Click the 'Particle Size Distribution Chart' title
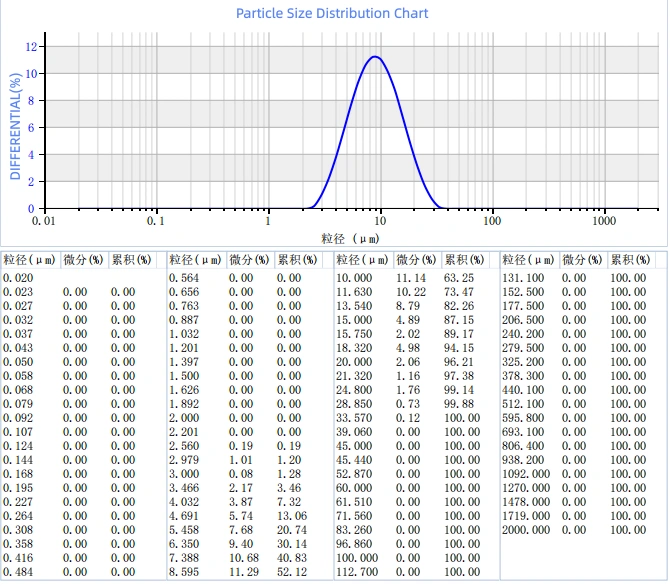This screenshot has height=586, width=670. tap(332, 13)
